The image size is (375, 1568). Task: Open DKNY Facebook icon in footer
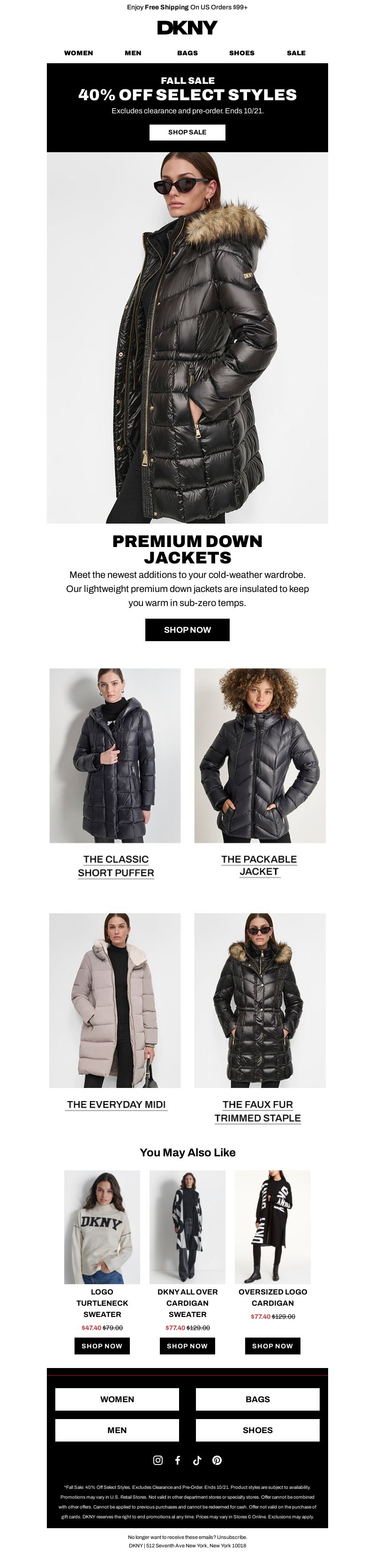[x=177, y=1460]
